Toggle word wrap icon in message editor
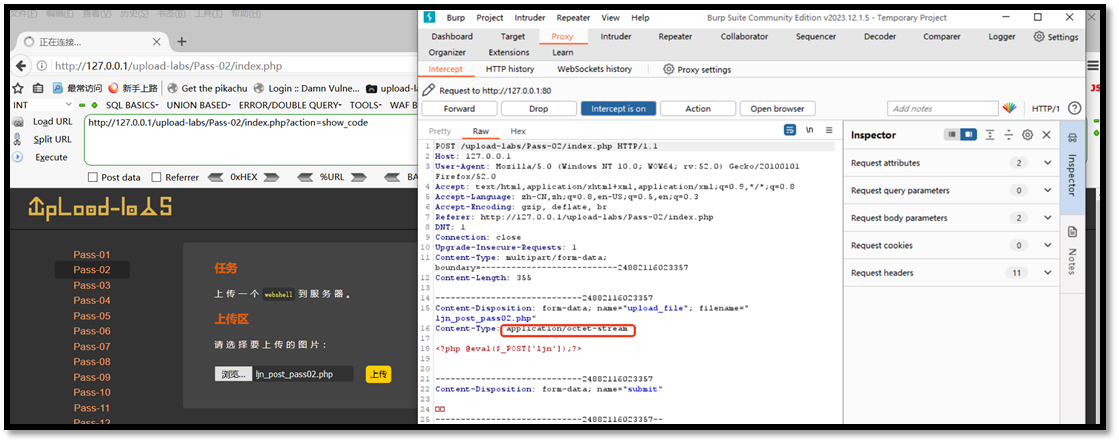Screen dimensions: 1119x443 790,131
